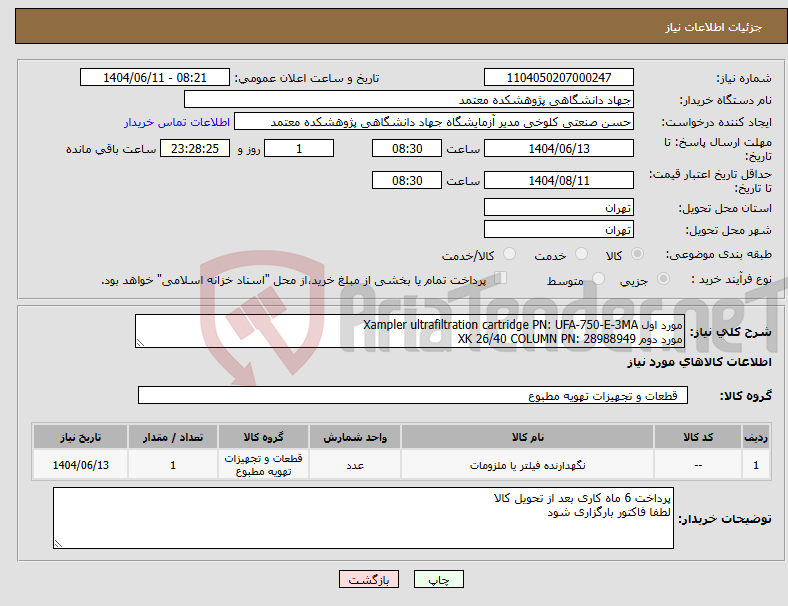The width and height of the screenshot is (788, 606).
Task: Select the کالا/خدمت radio button
Action: 509,254
